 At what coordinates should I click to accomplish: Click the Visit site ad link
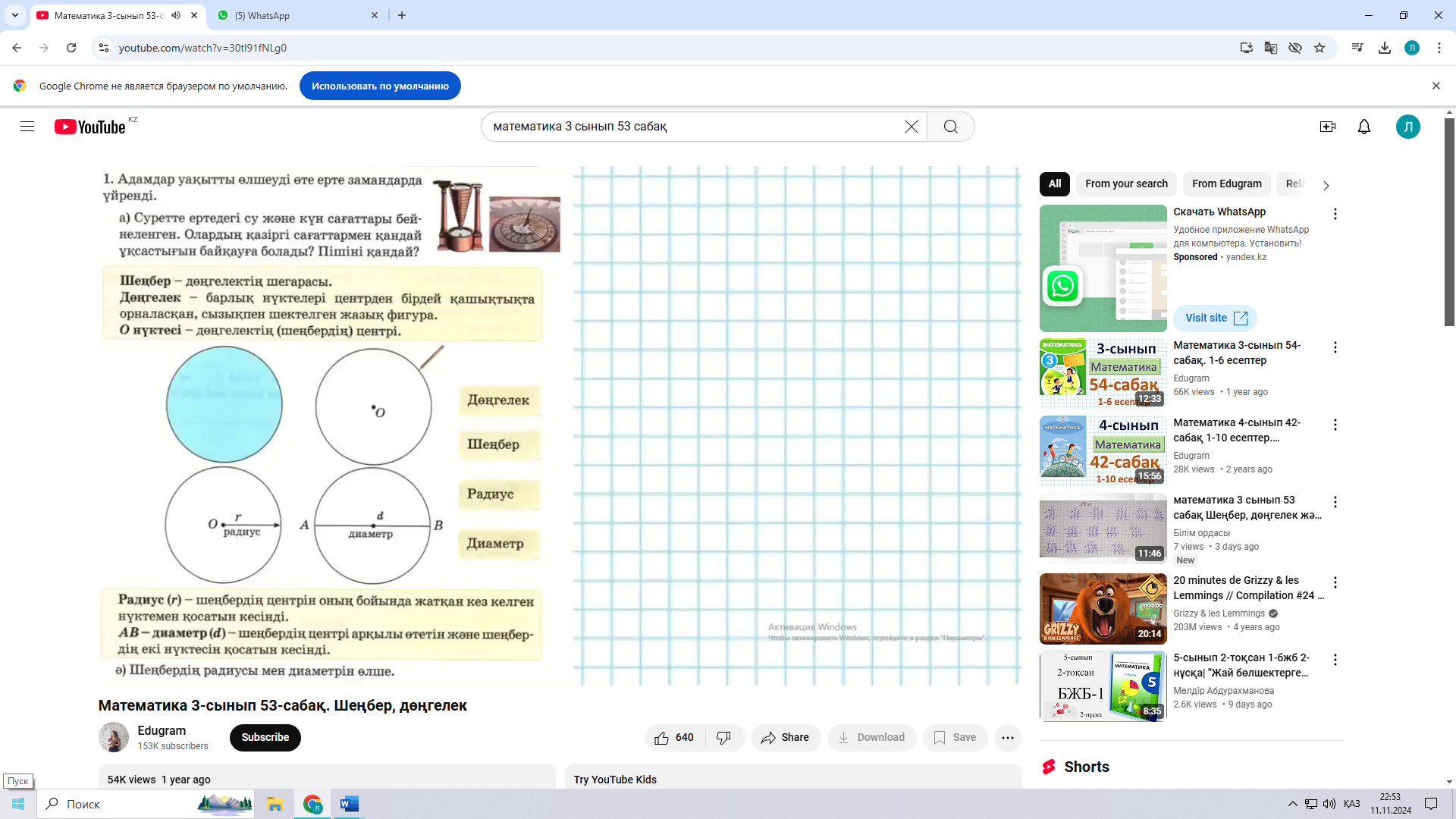pos(1215,318)
